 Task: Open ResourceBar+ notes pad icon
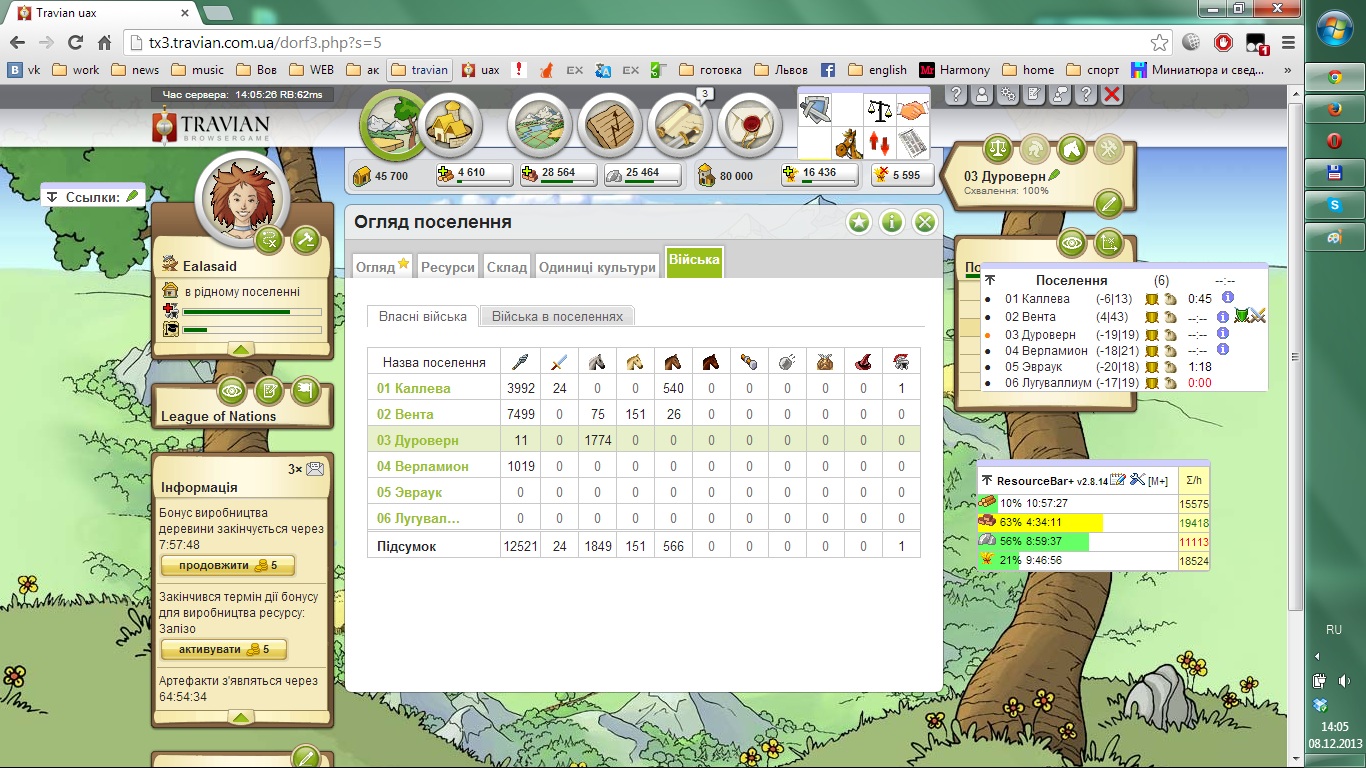tap(1118, 480)
